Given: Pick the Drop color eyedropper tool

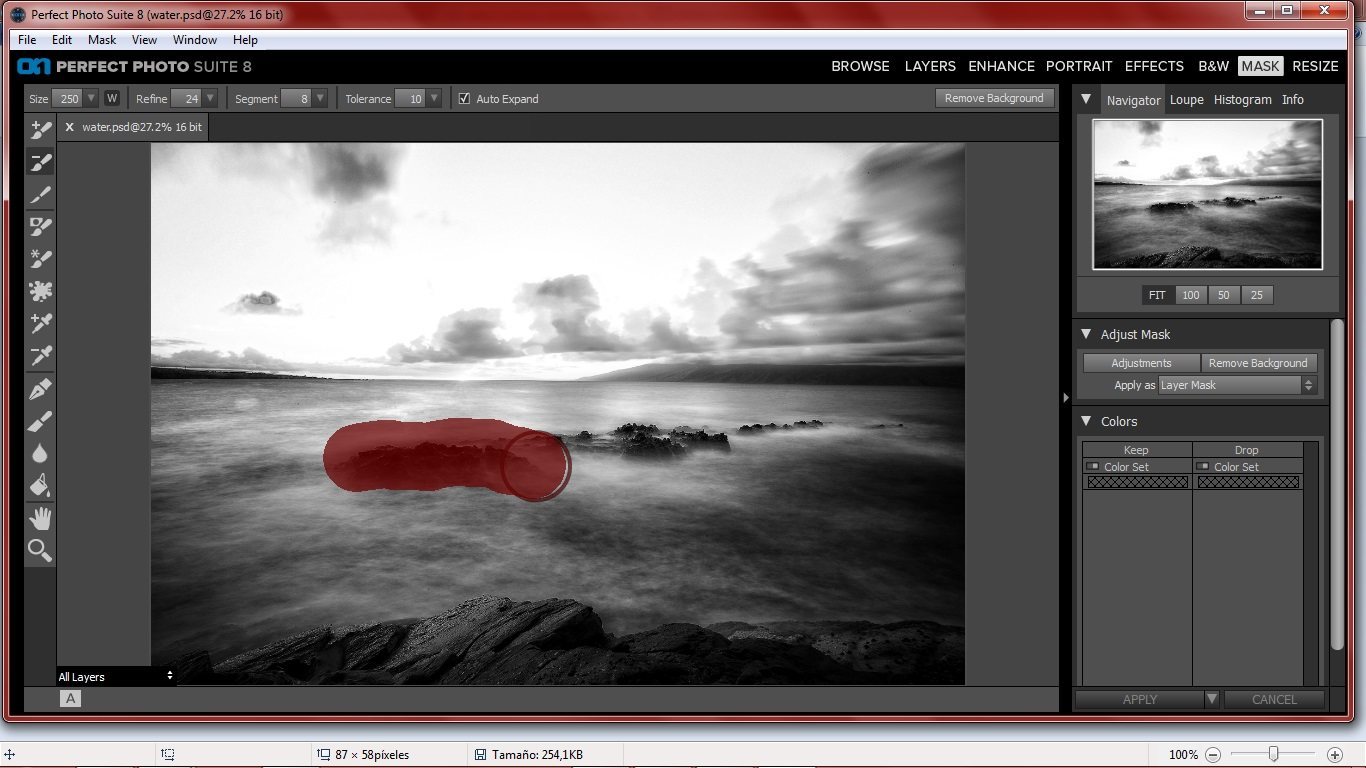Looking at the screenshot, I should pyautogui.click(x=40, y=354).
